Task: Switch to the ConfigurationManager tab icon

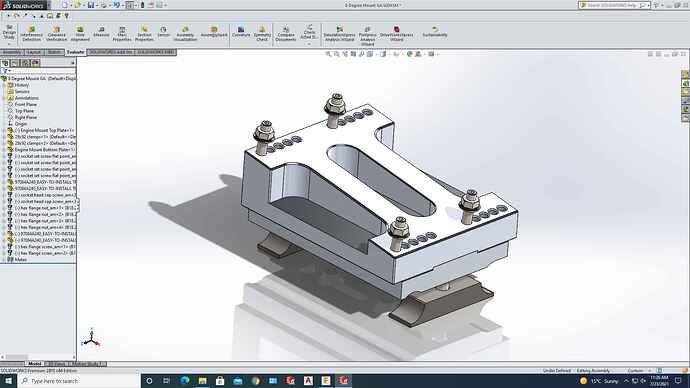Action: pyautogui.click(x=26, y=63)
